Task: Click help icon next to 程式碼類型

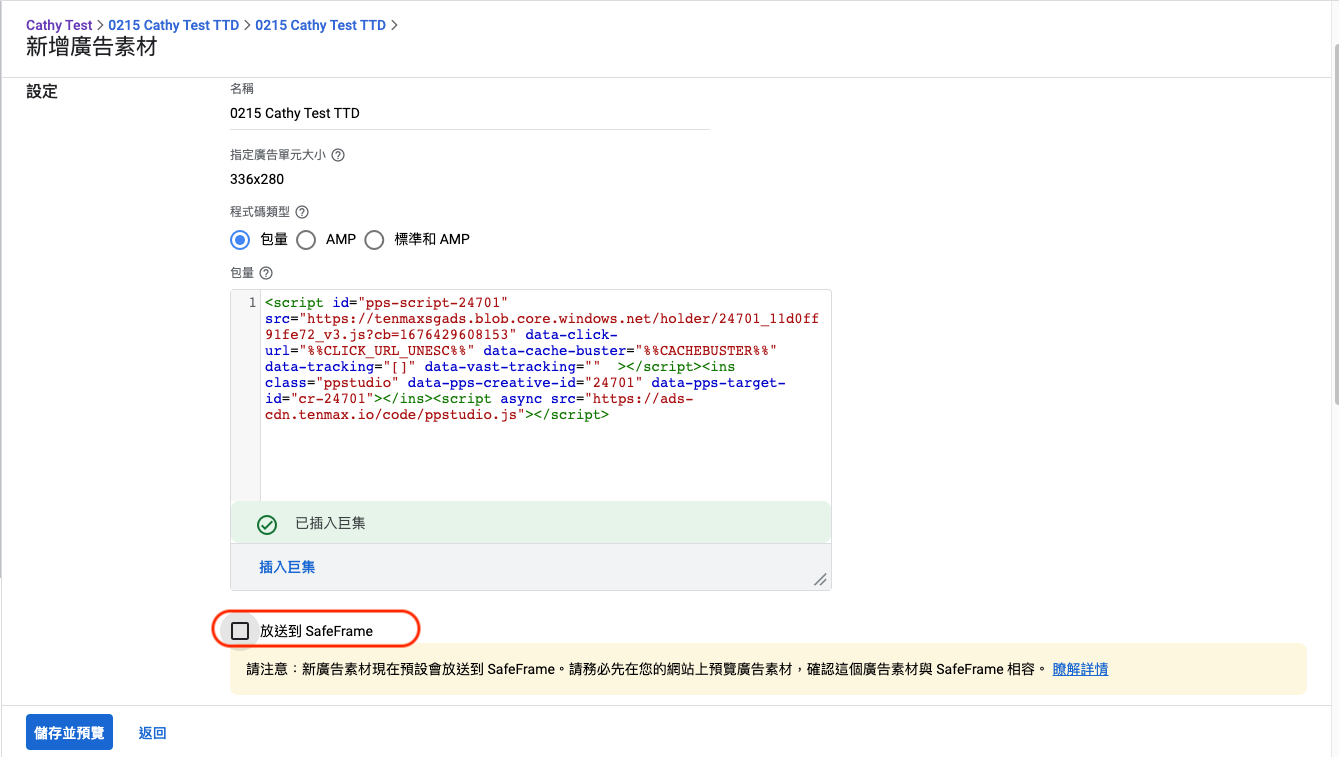Action: click(302, 212)
